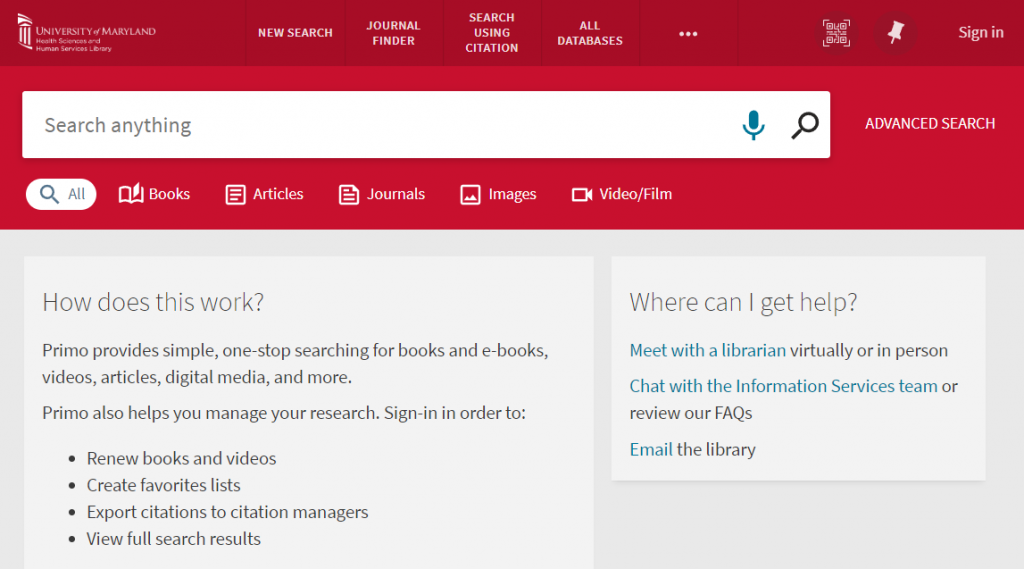Viewport: 1024px width, 569px height.
Task: Start voice search with microphone icon
Action: (x=753, y=125)
